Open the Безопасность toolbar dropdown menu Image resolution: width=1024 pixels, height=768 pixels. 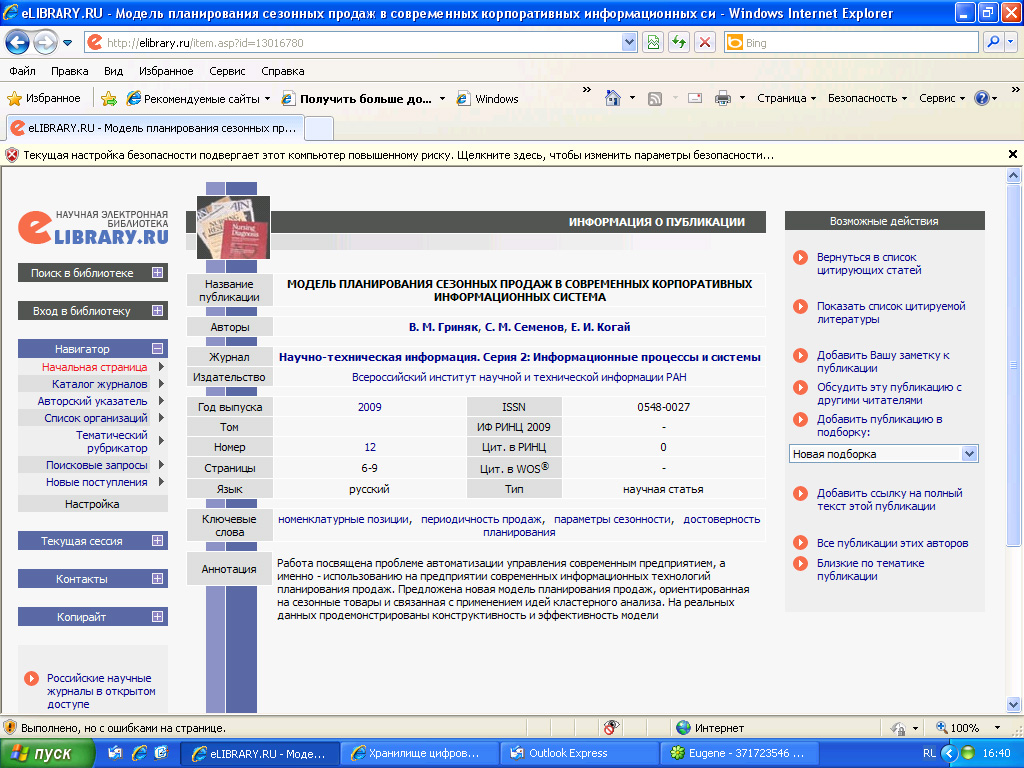867,98
